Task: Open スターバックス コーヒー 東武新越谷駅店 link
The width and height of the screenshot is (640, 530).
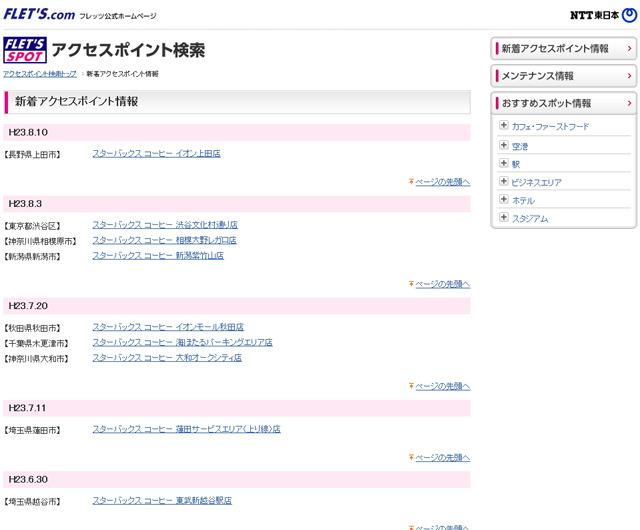Action: (x=162, y=501)
